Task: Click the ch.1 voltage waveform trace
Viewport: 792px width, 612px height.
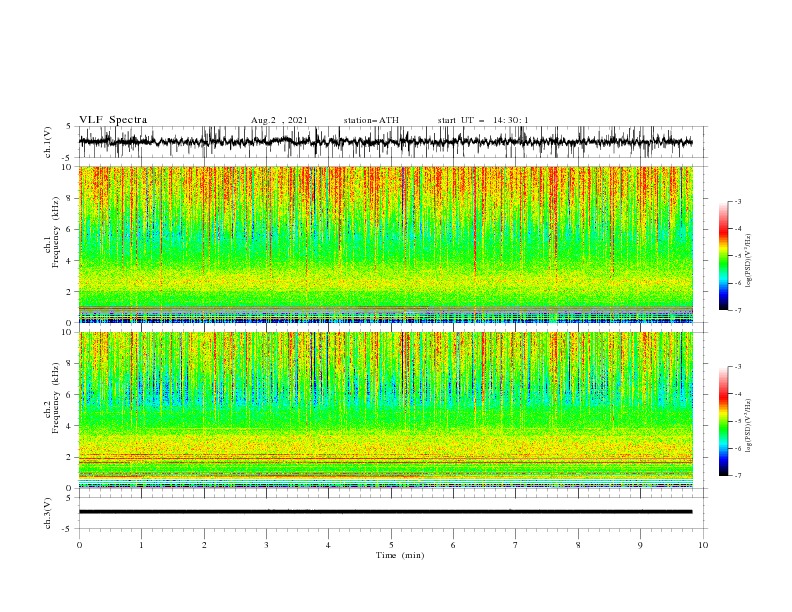Action: coord(385,142)
